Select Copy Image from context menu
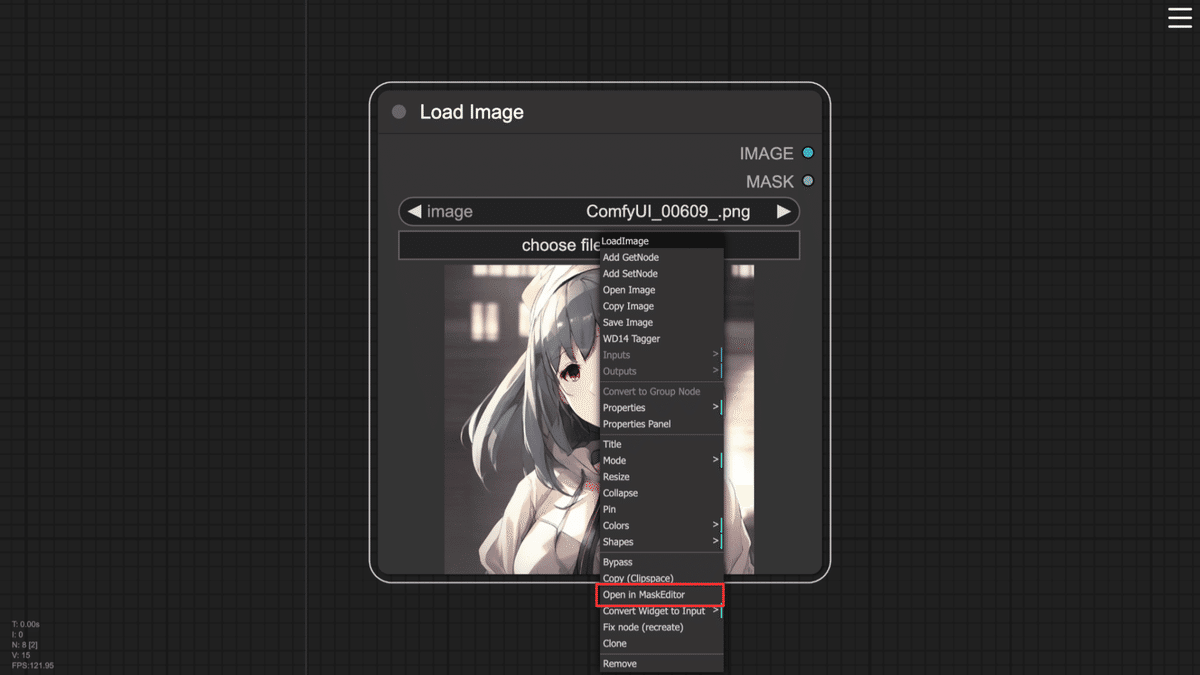Viewport: 1200px width, 675px height. pyautogui.click(x=661, y=306)
